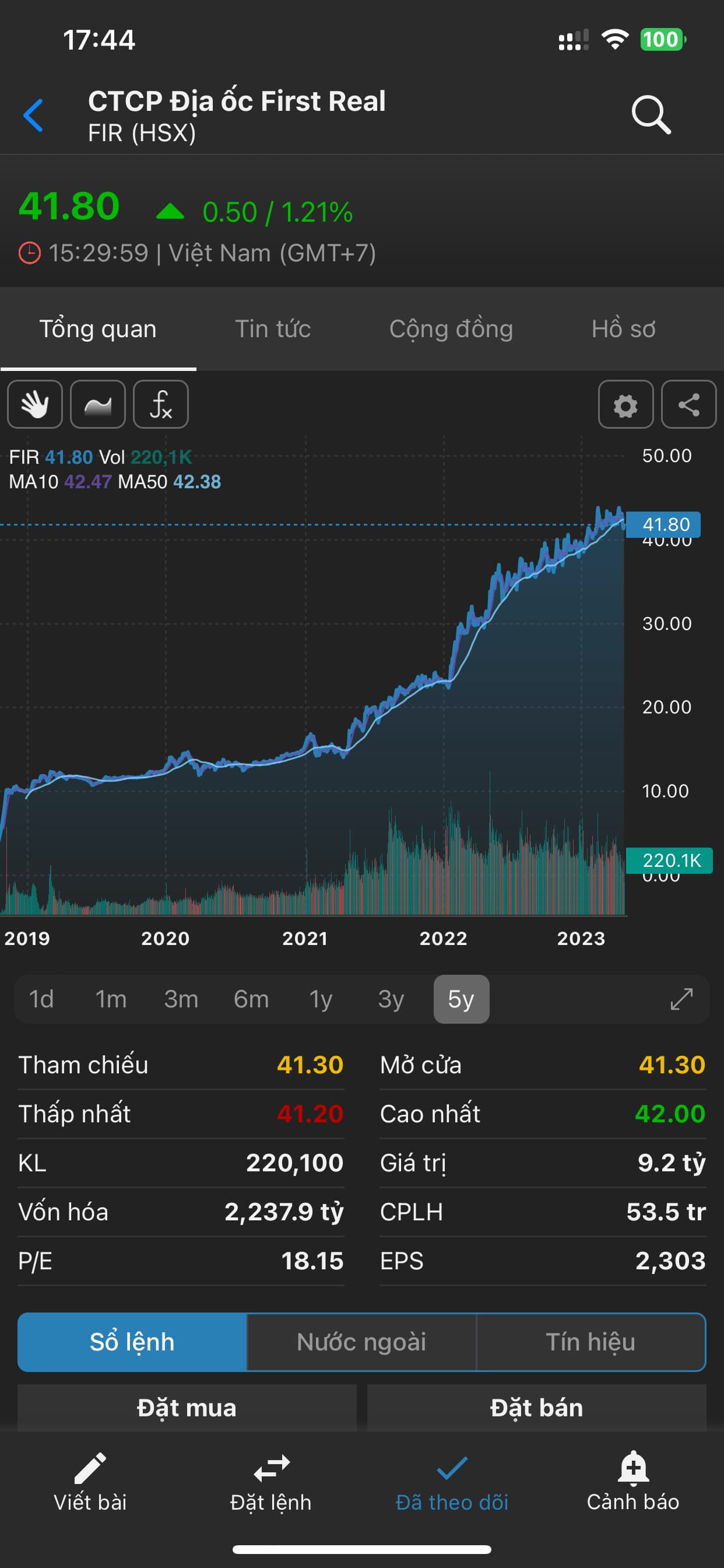Toggle the Đã theo dõi follow checkmark
Viewport: 724px width, 1568px height.
(x=451, y=1468)
